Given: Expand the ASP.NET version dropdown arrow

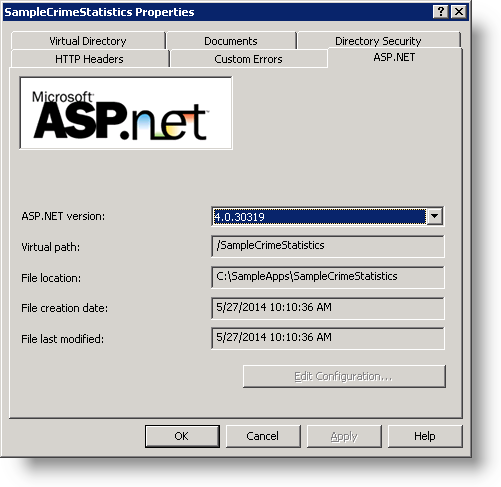Looking at the screenshot, I should (x=434, y=216).
